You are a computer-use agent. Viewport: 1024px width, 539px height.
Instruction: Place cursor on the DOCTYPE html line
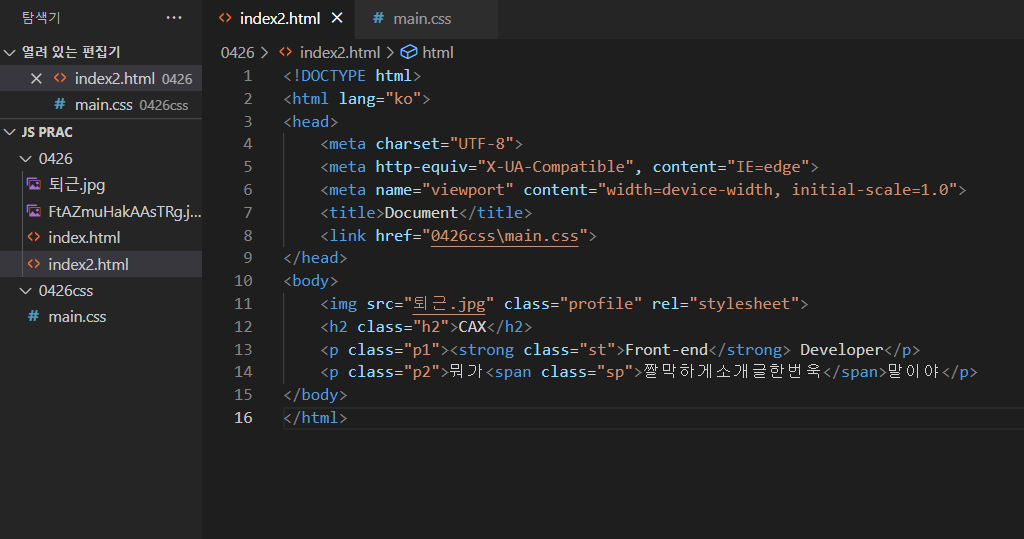click(x=352, y=76)
